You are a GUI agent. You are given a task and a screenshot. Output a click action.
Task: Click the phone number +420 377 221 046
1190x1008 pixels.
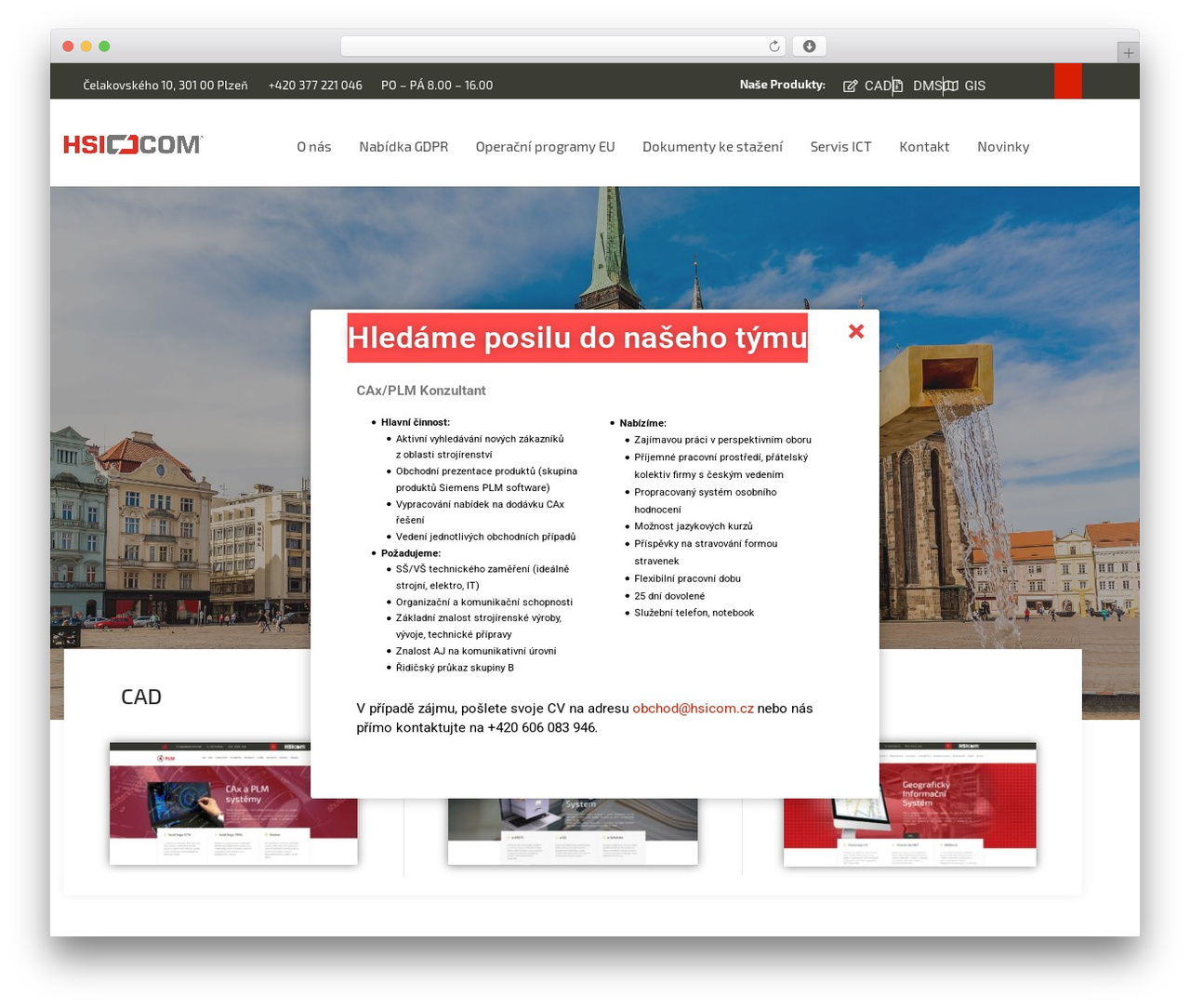315,86
